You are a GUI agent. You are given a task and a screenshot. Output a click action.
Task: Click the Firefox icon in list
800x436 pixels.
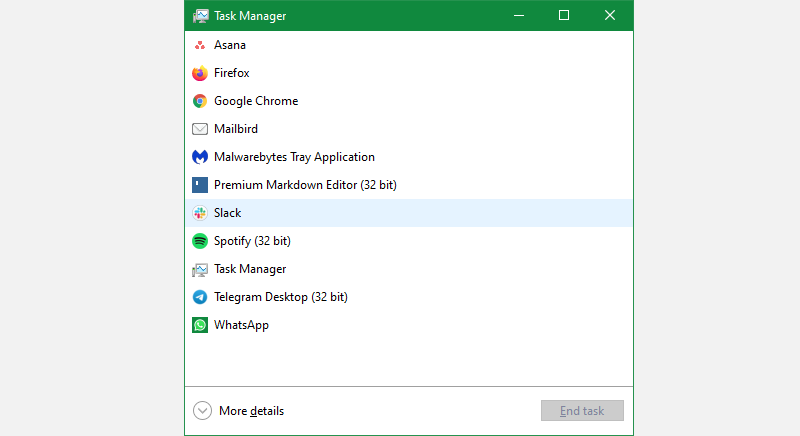[x=200, y=73]
